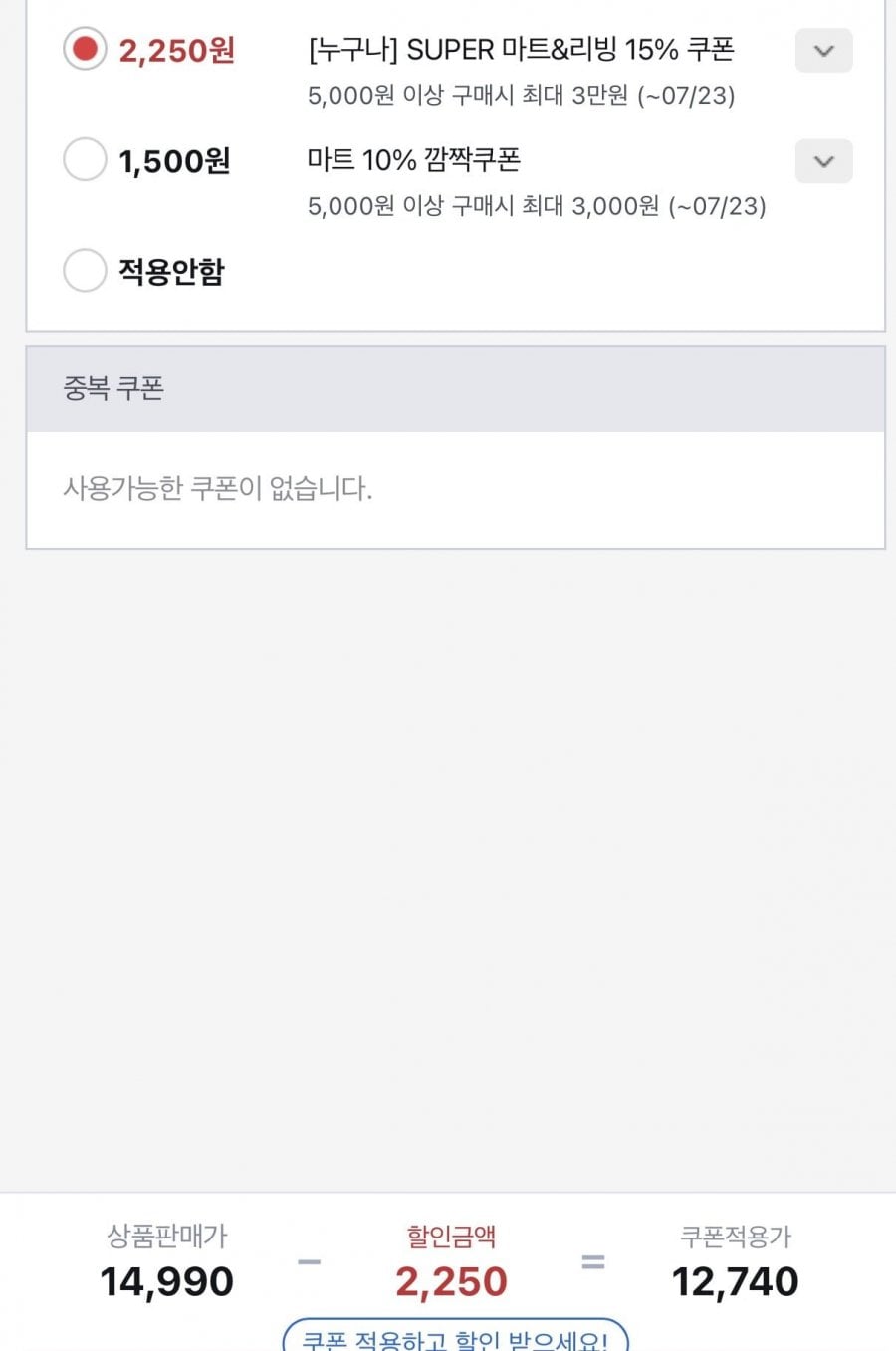Click the 상품판매가 14,990 amount

click(x=166, y=1281)
